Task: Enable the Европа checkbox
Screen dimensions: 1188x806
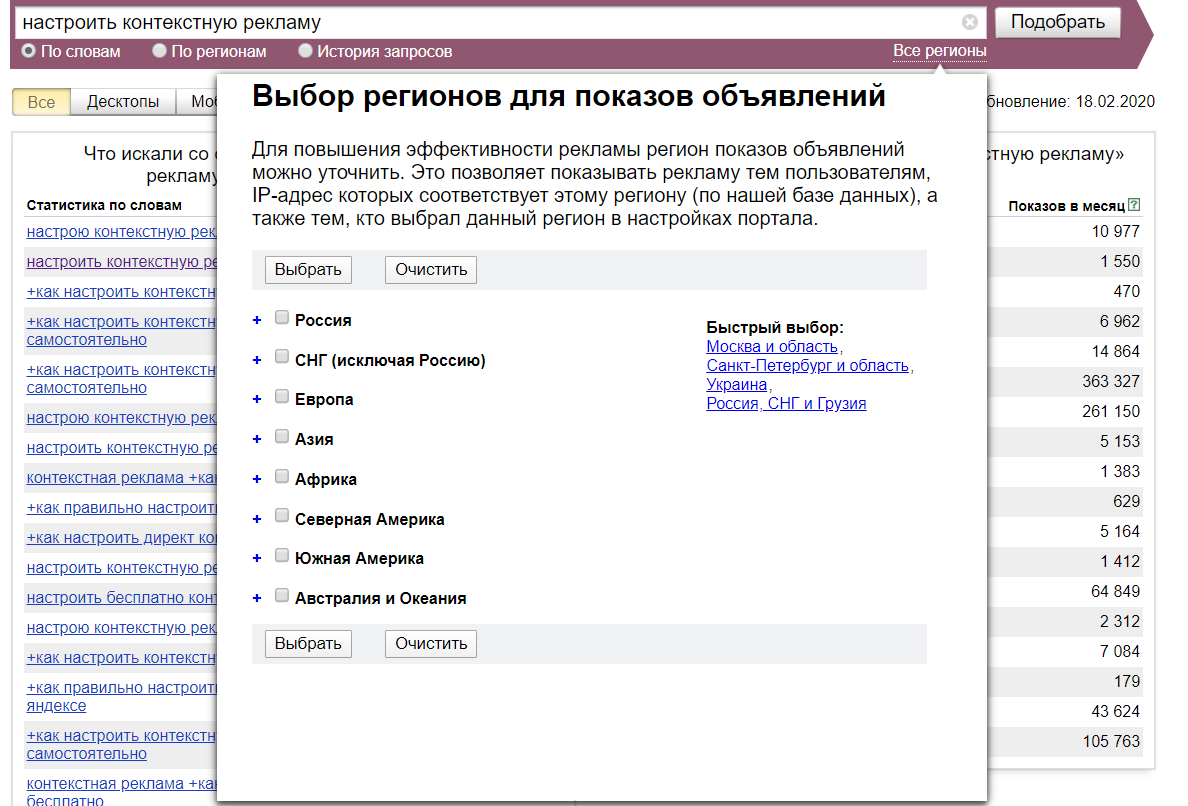Action: 282,396
